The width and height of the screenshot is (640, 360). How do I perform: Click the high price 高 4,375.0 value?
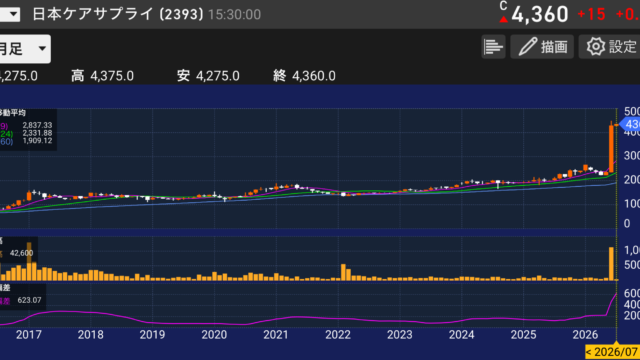[x=102, y=76]
